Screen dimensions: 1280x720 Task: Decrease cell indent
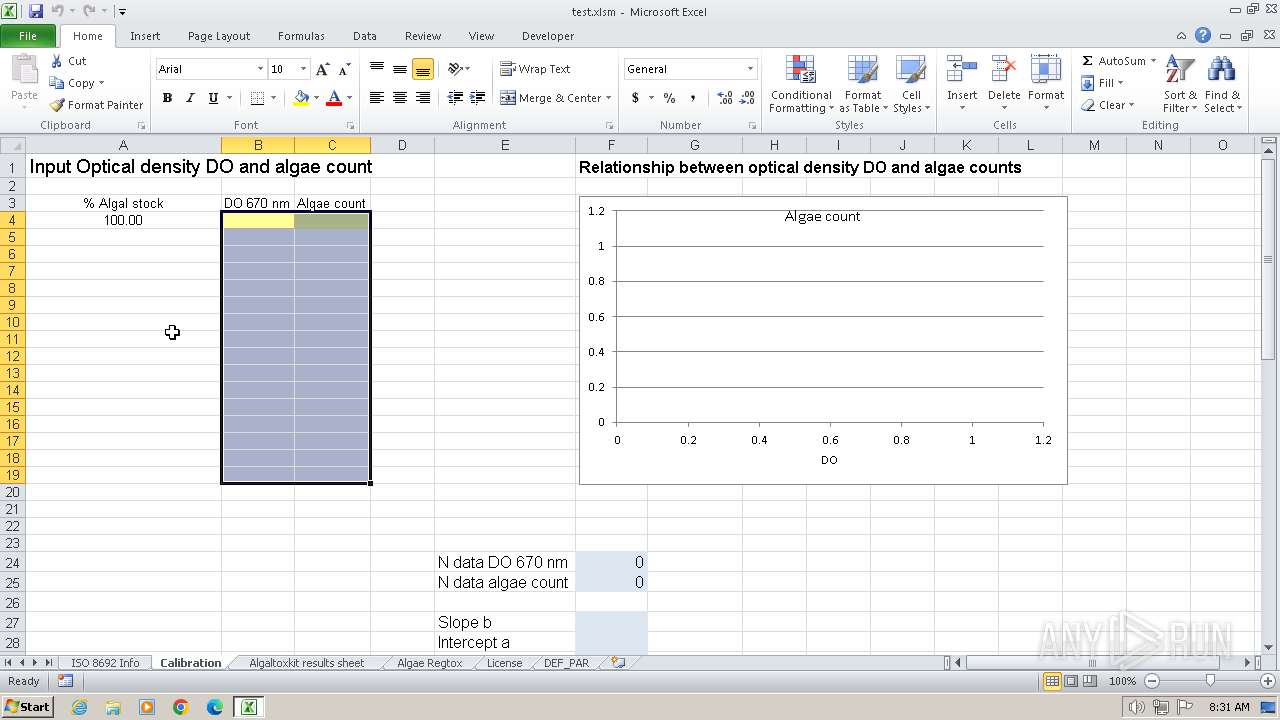[x=455, y=98]
